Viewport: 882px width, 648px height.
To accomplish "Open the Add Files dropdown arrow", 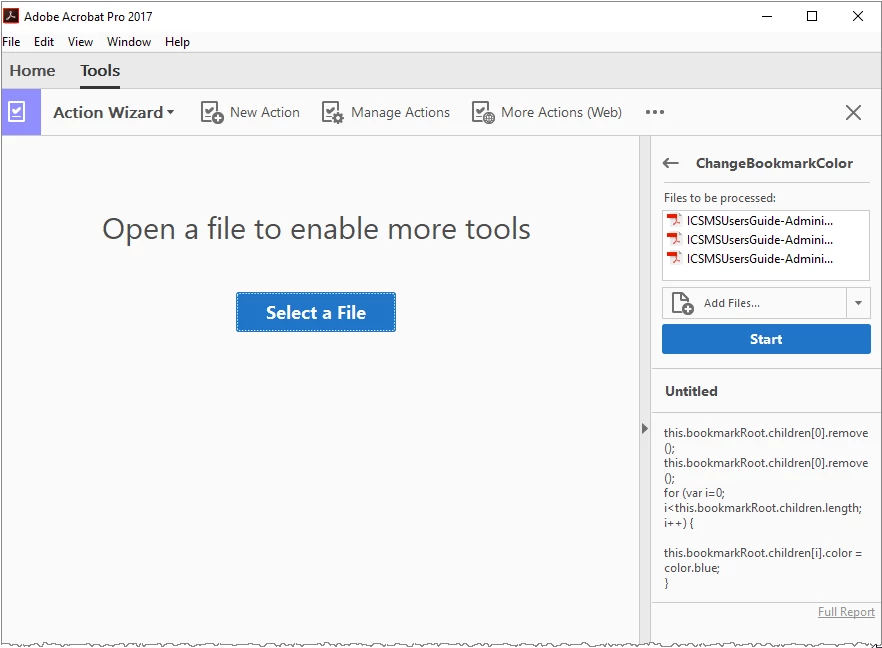I will pyautogui.click(x=858, y=303).
